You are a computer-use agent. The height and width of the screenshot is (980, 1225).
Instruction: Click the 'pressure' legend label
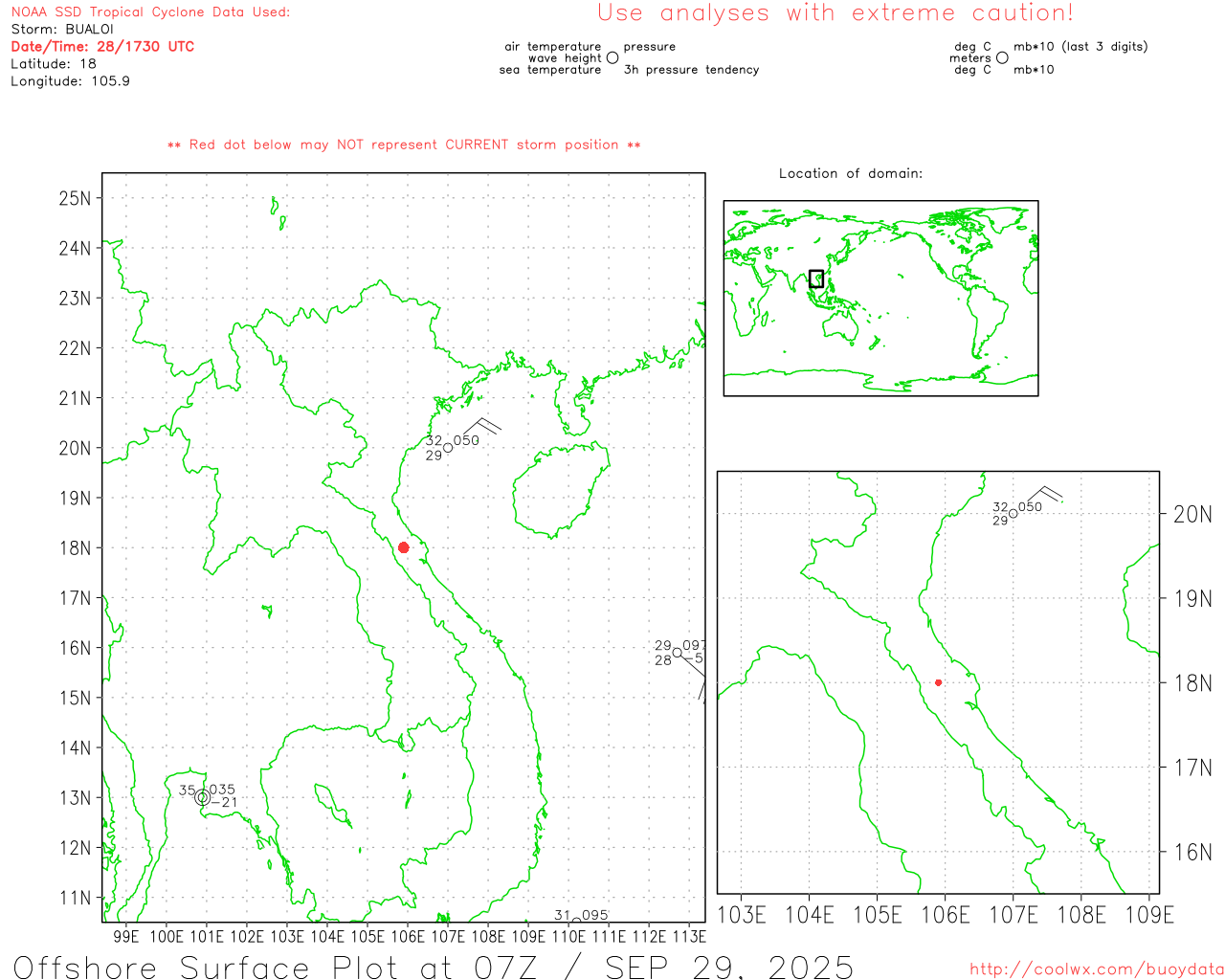click(650, 47)
